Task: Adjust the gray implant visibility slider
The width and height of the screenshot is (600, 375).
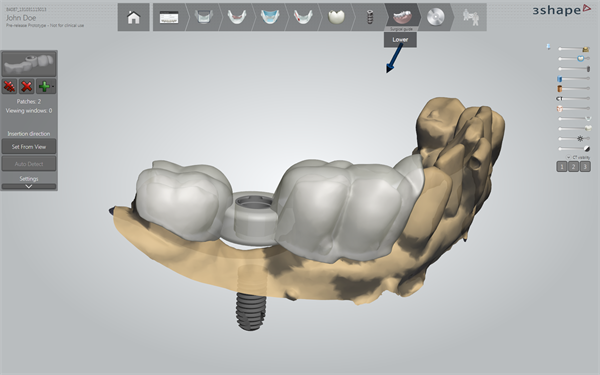Action: point(574,69)
